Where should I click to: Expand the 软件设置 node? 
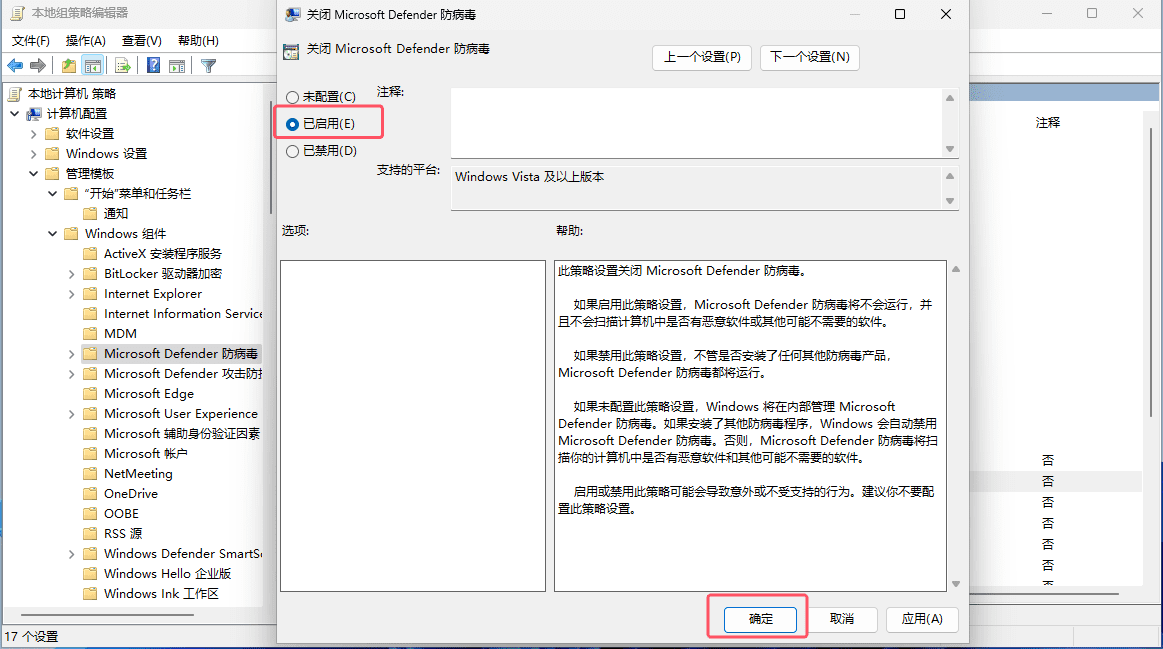tap(33, 134)
